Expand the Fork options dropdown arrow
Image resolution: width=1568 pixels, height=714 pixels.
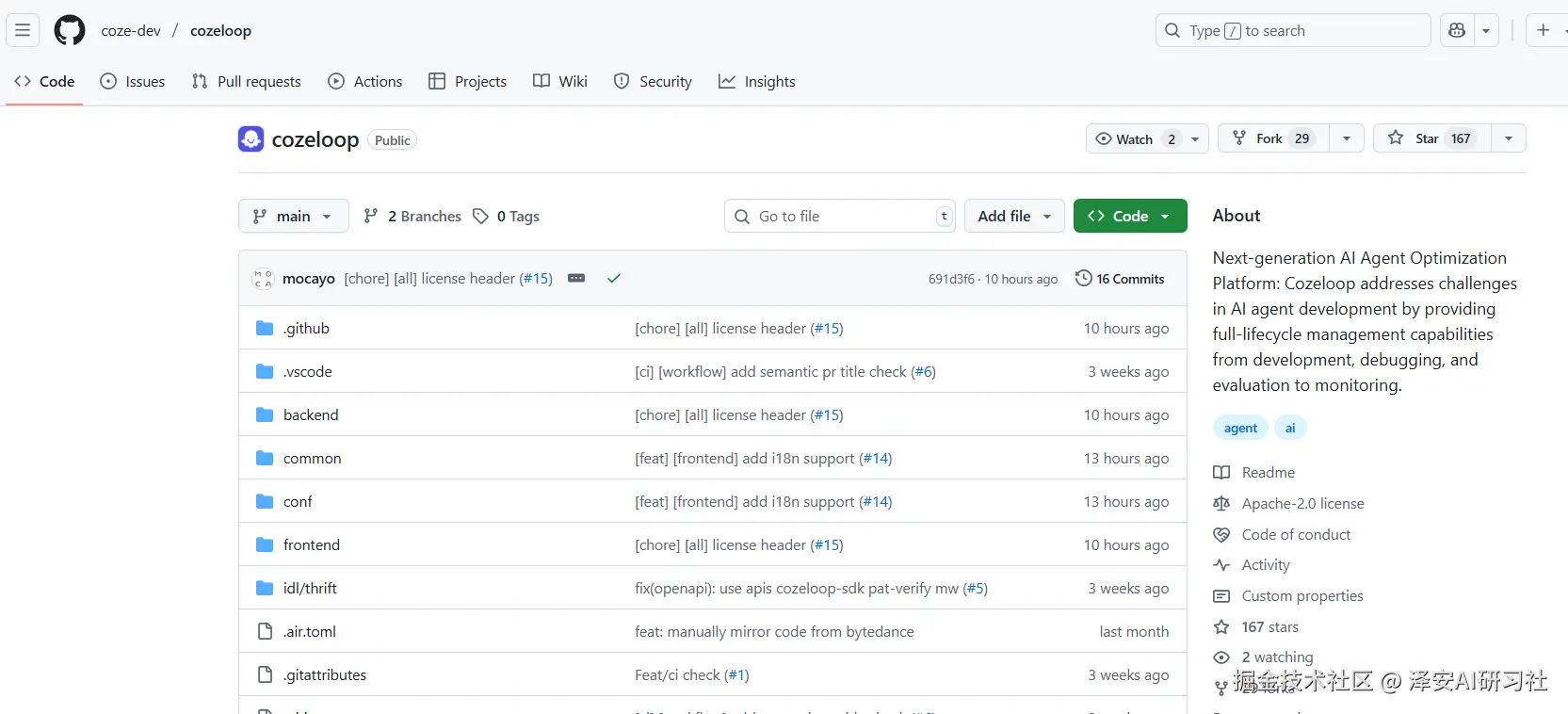[1347, 138]
